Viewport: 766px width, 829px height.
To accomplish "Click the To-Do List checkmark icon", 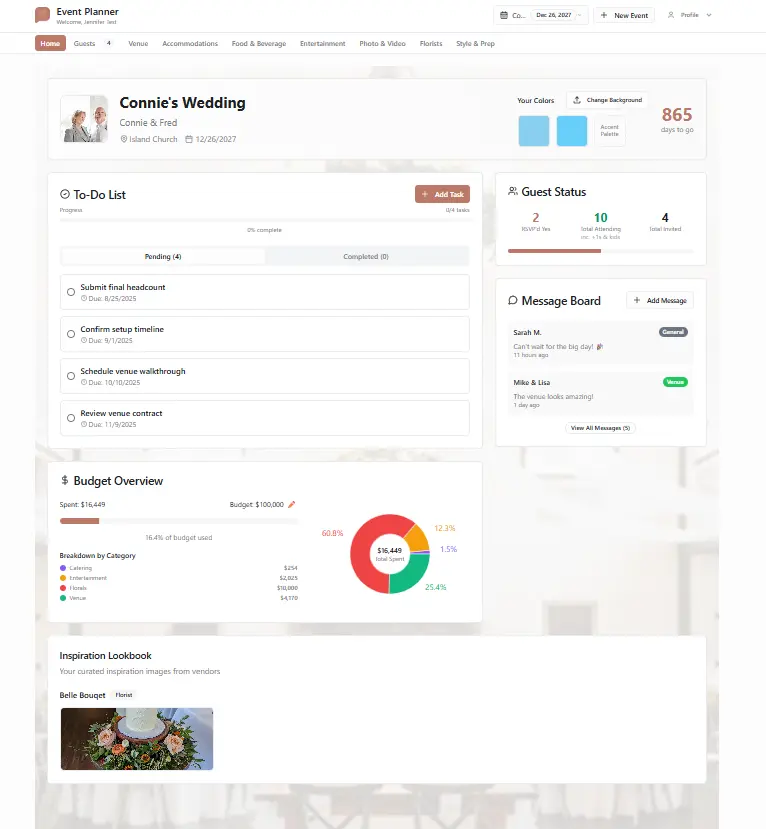I will tap(65, 194).
